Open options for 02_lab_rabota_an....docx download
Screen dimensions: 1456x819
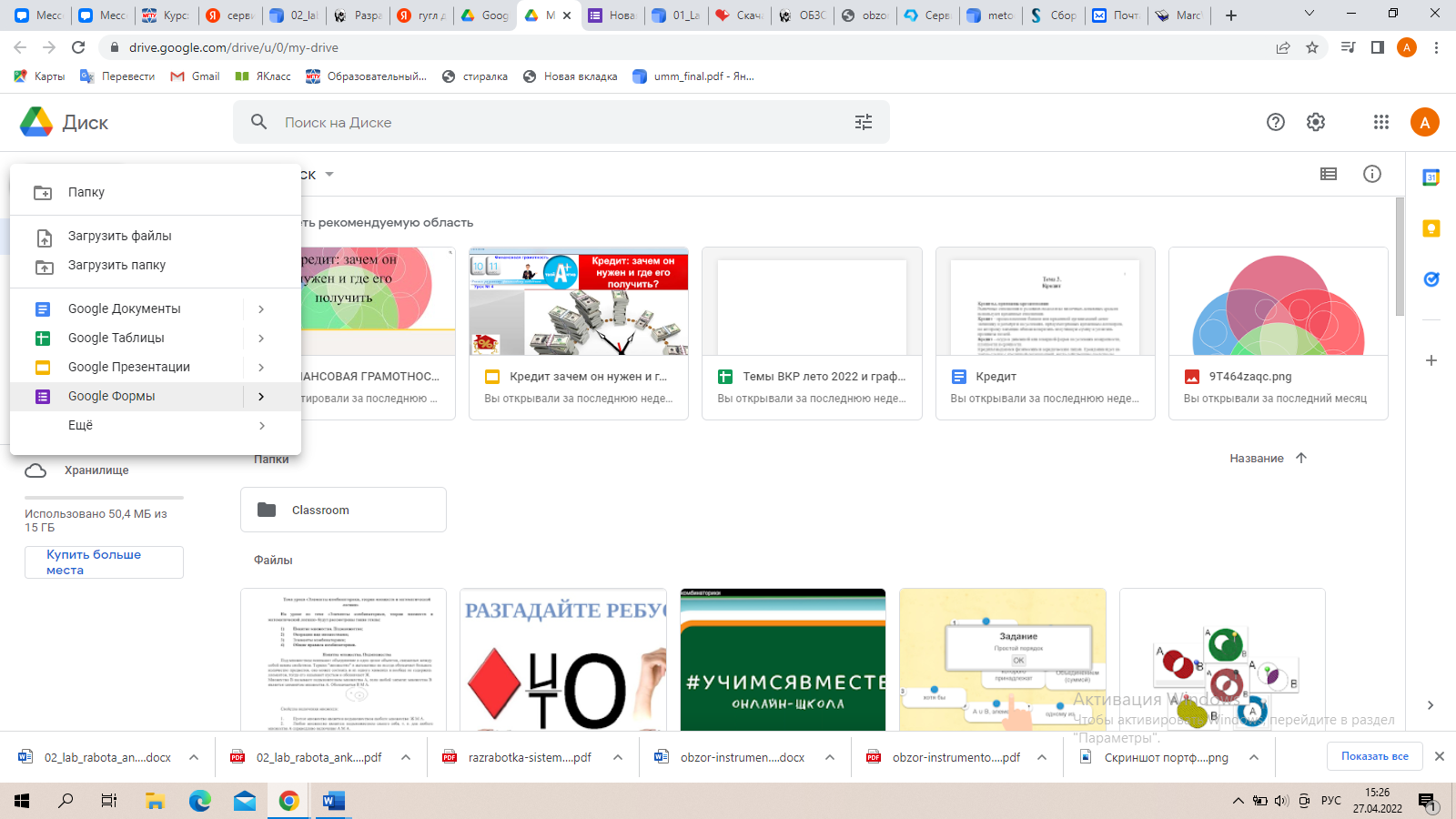click(x=194, y=757)
